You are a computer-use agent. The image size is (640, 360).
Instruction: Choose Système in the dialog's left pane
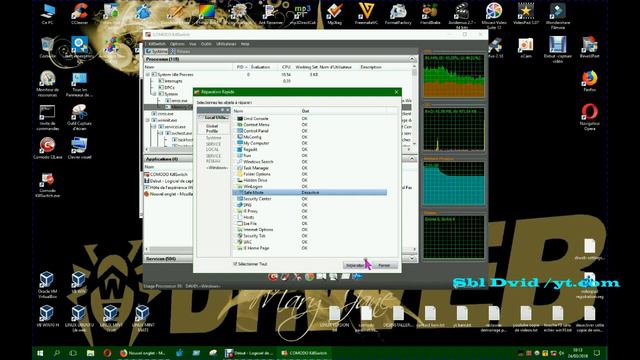(213, 138)
